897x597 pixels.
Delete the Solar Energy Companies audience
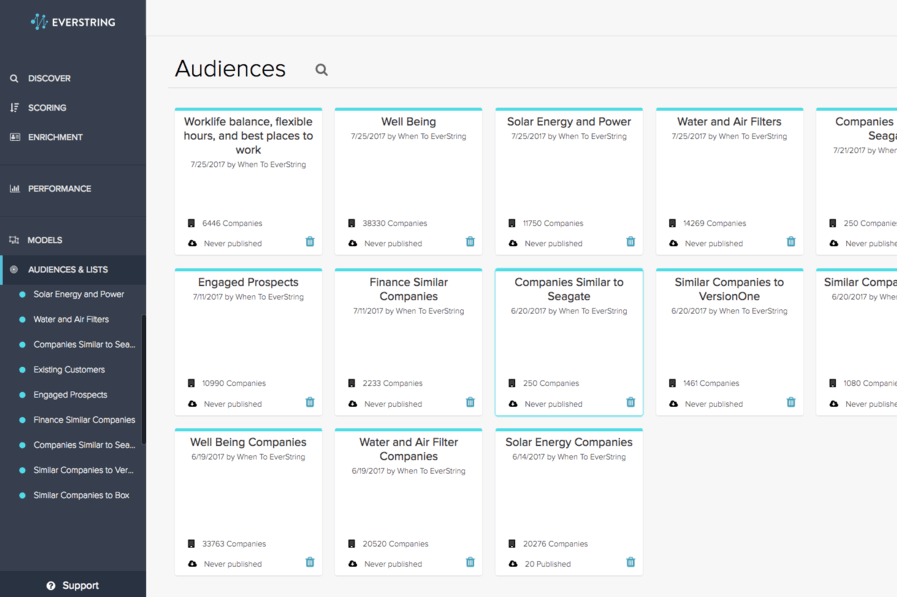coord(630,562)
